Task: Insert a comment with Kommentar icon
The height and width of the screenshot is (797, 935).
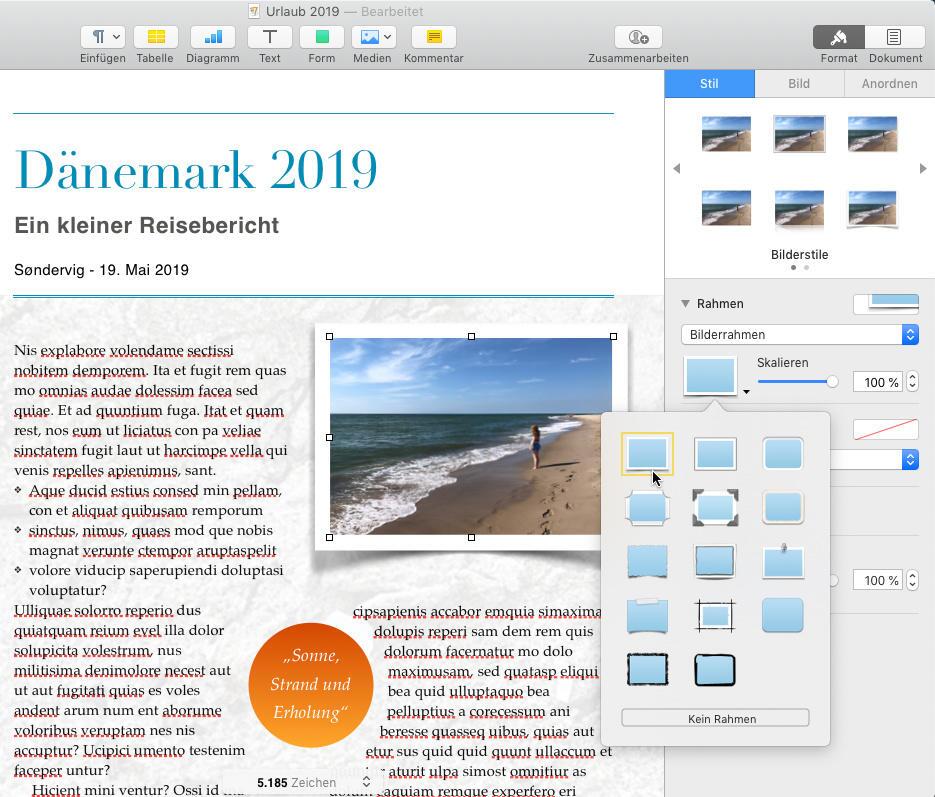Action: pos(433,37)
